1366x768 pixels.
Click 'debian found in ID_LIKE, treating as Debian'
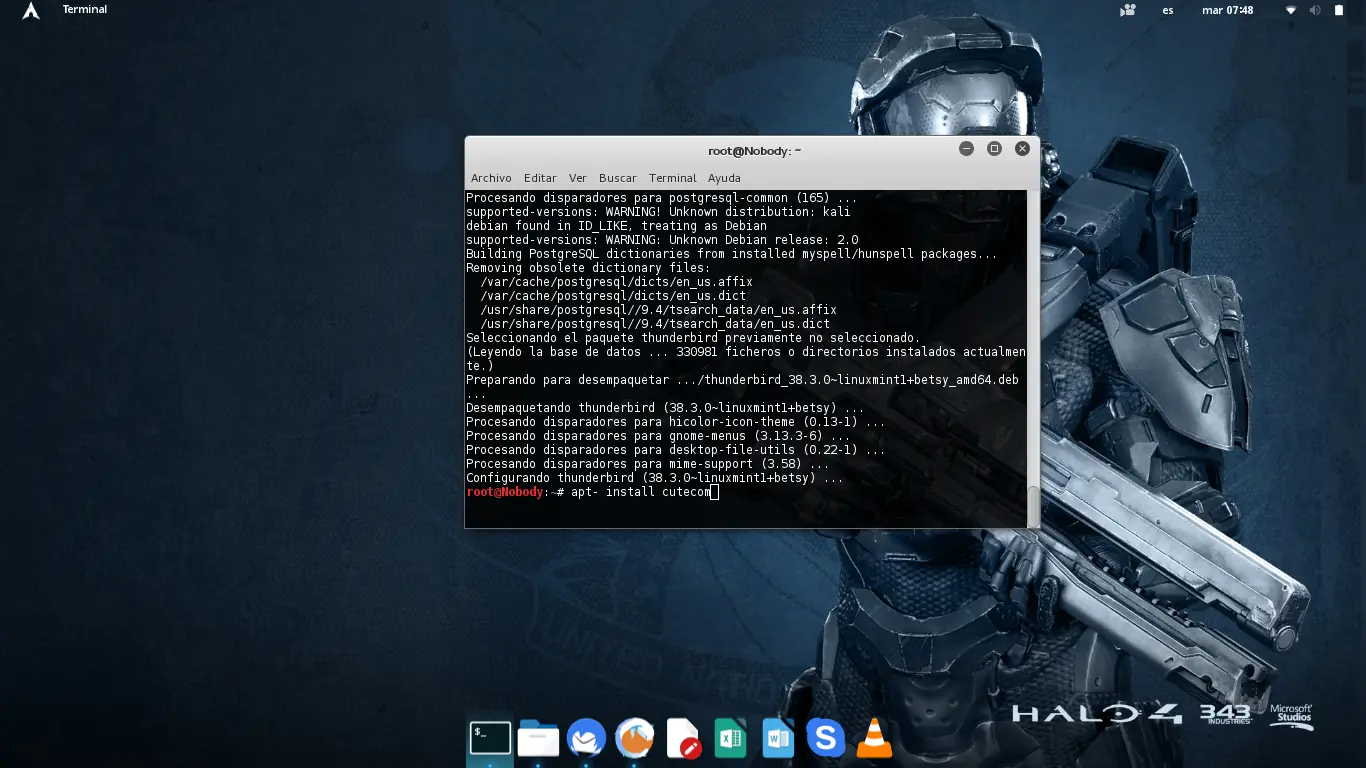click(616, 226)
